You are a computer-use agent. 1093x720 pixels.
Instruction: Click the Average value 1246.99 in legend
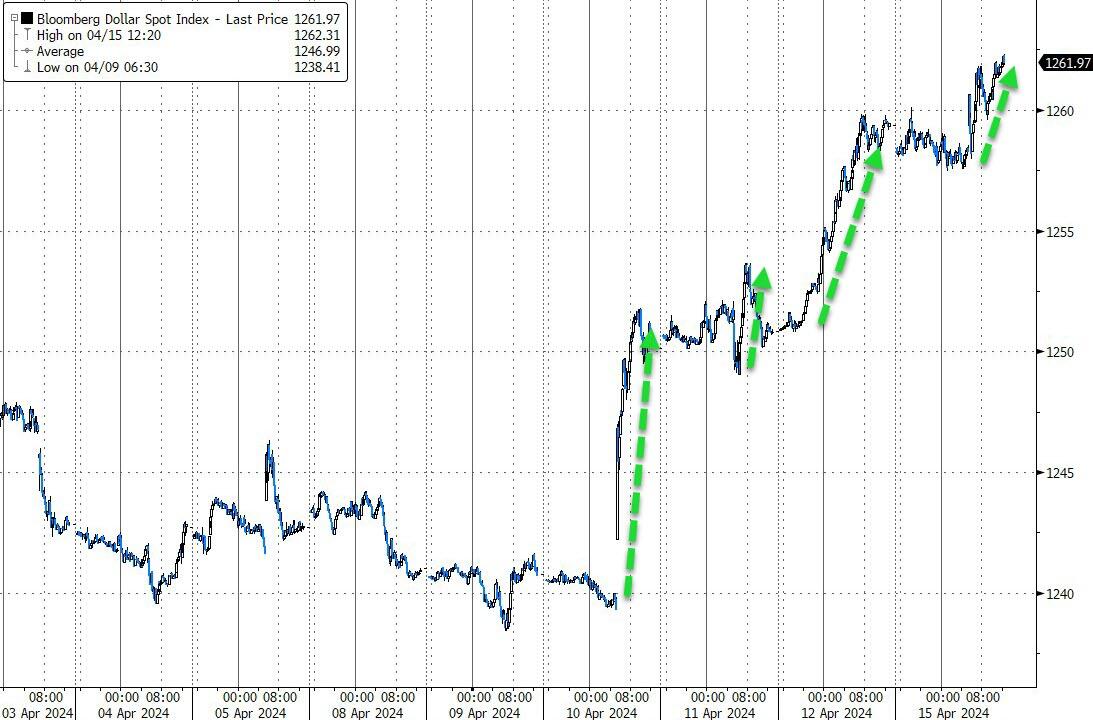pos(317,51)
